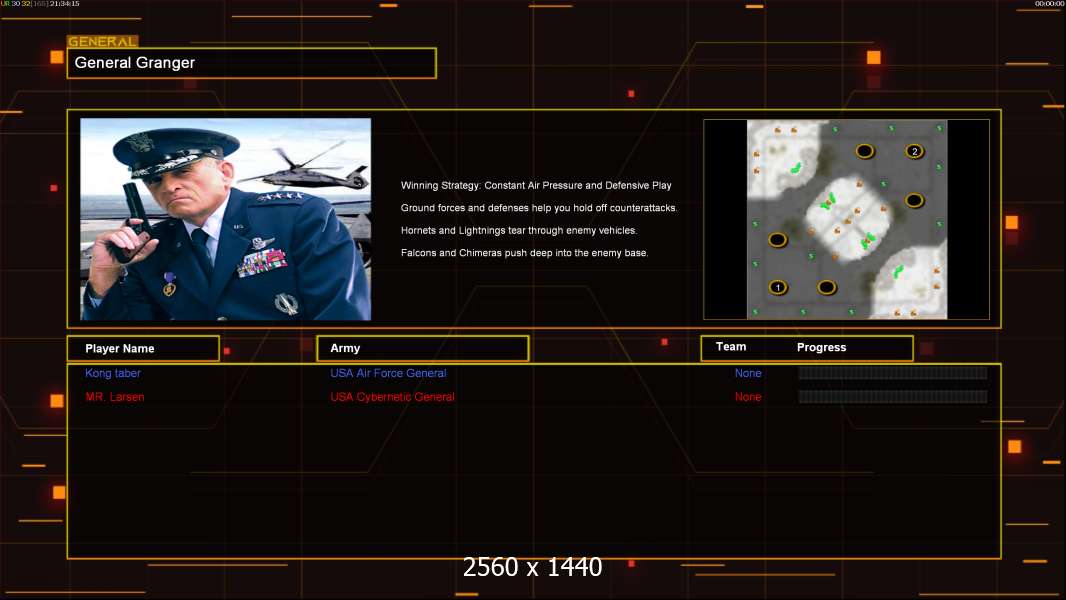Click start position 1 marker on minimap

click(778, 288)
